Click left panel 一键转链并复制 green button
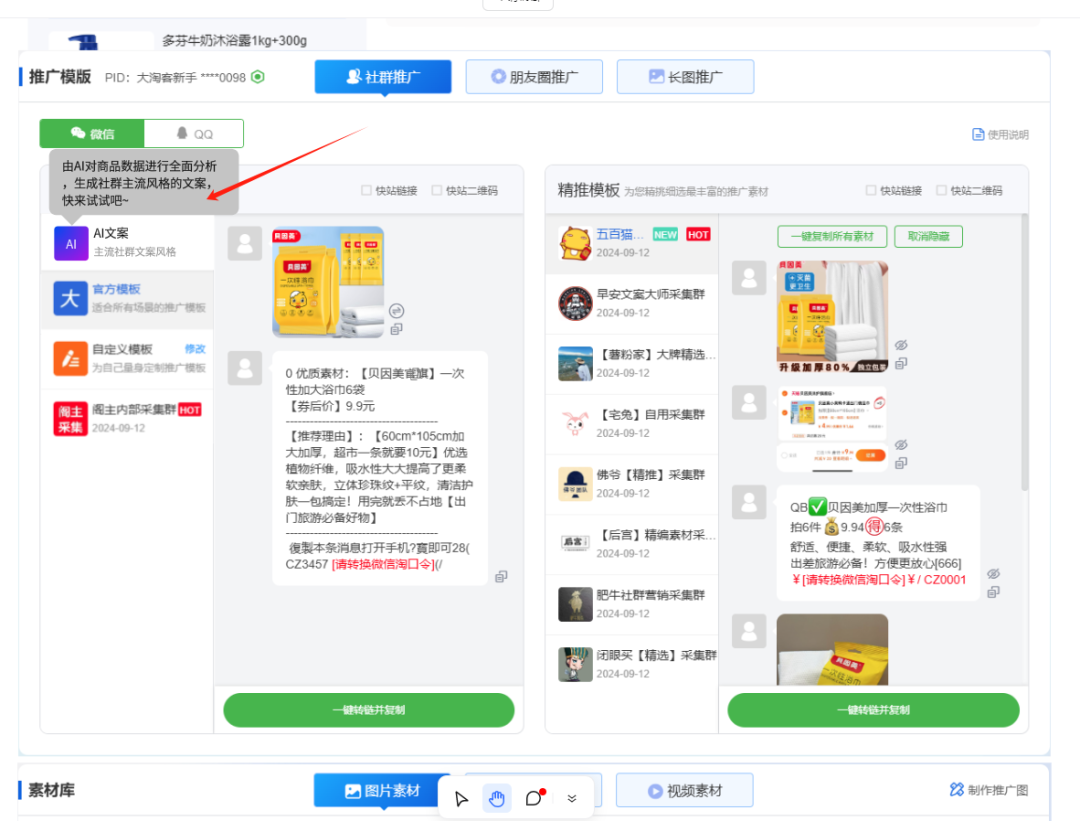1080x821 pixels. (x=368, y=709)
